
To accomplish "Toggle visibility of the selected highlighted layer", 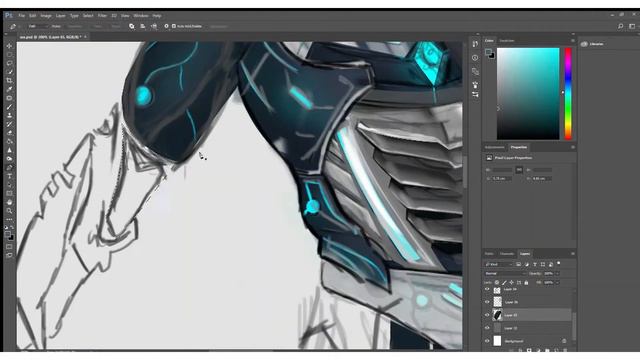I will pyautogui.click(x=487, y=315).
